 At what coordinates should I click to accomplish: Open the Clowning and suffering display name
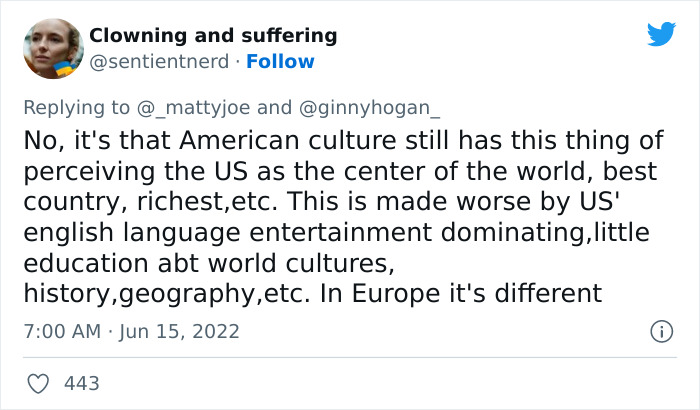pos(213,36)
